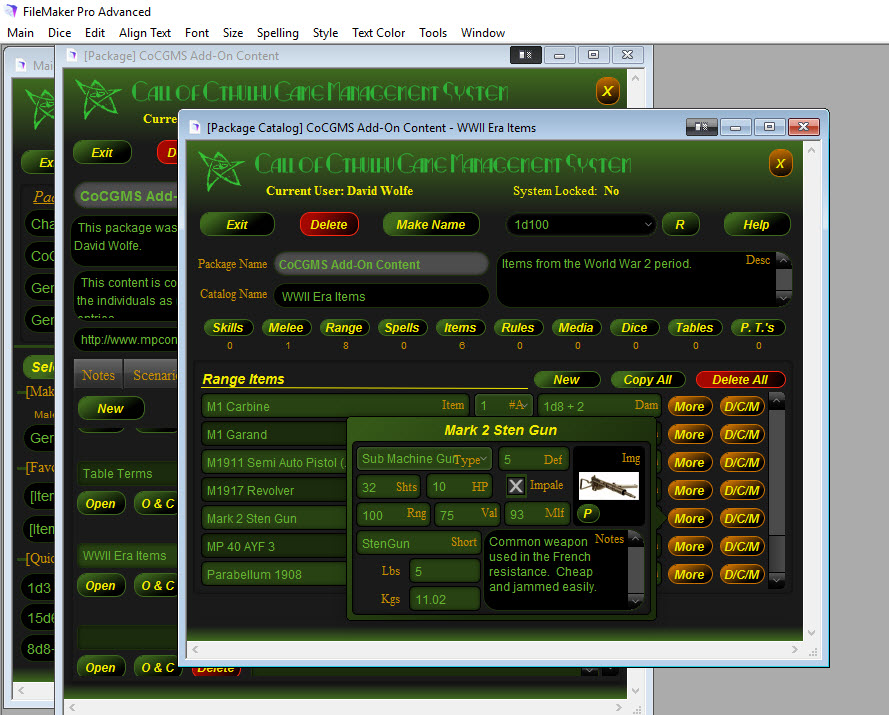Click the Cthulhu star logo in the Package Catalog window
Screen dimensions: 889x715
pos(221,170)
